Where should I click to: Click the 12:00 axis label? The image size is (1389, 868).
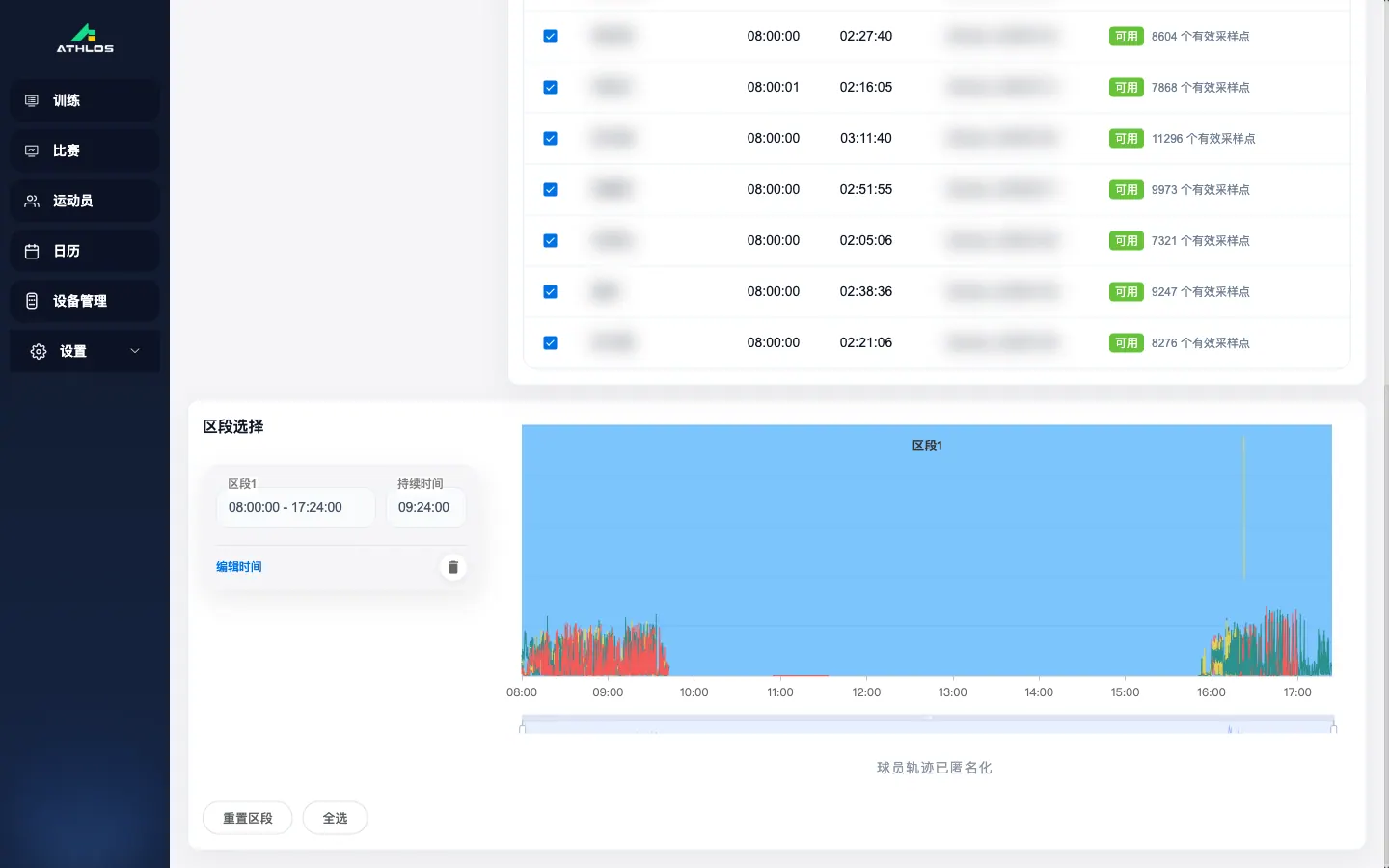pyautogui.click(x=866, y=692)
